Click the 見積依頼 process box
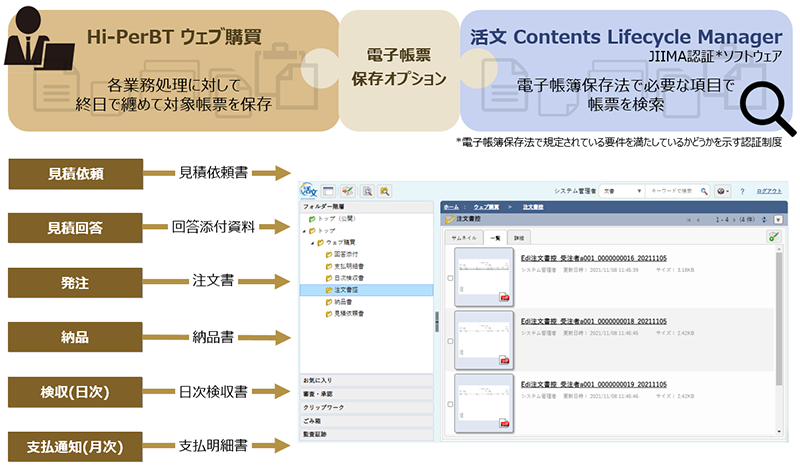800x470 pixels. click(76, 174)
